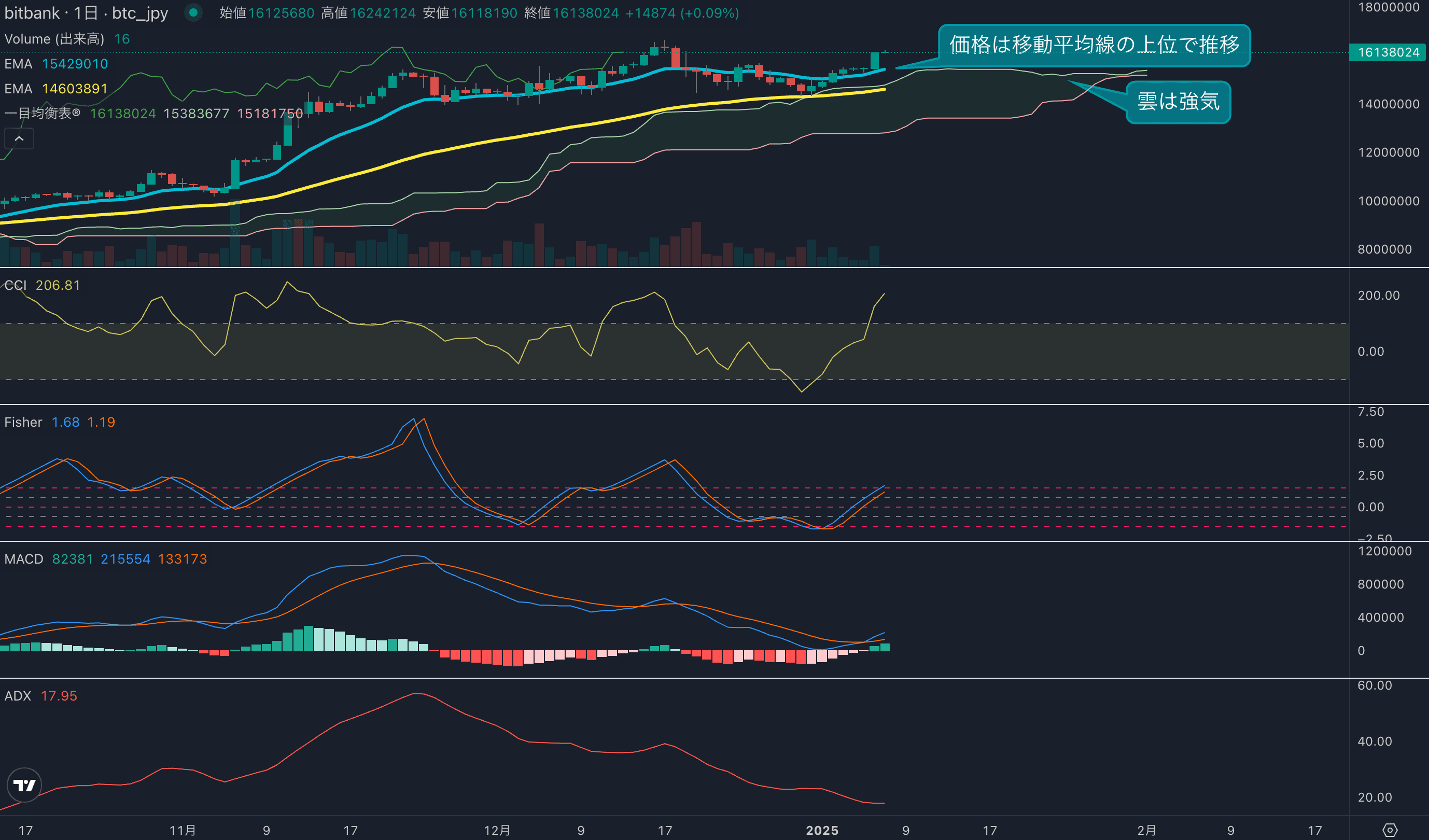The height and width of the screenshot is (840, 1429).
Task: Select the Fisher indicator label
Action: point(23,422)
